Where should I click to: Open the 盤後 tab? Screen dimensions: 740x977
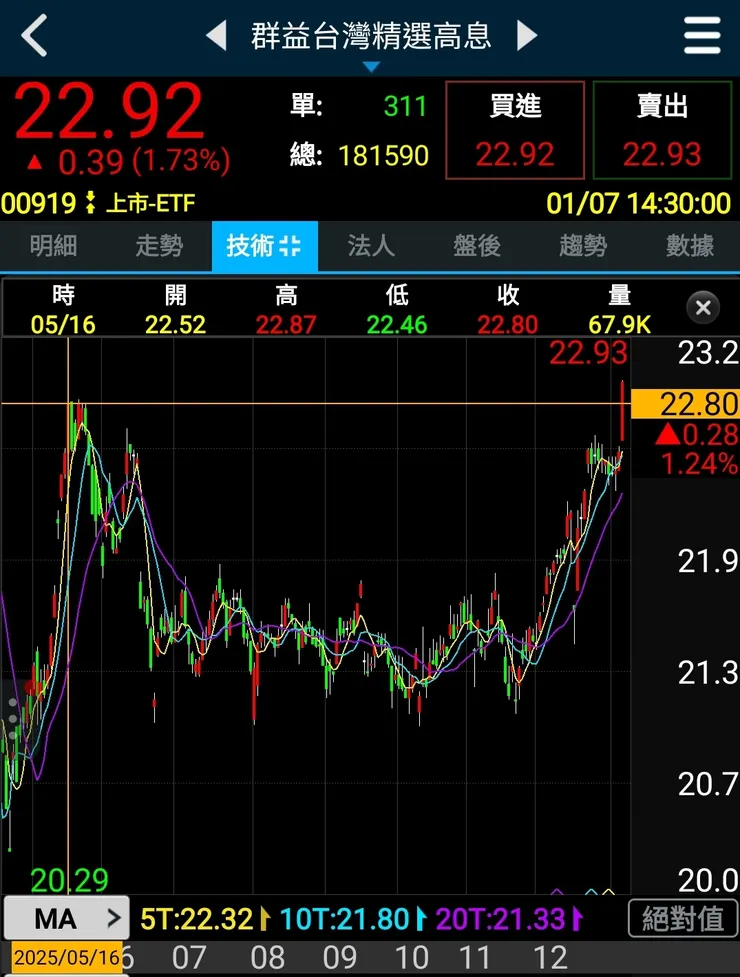pos(477,246)
